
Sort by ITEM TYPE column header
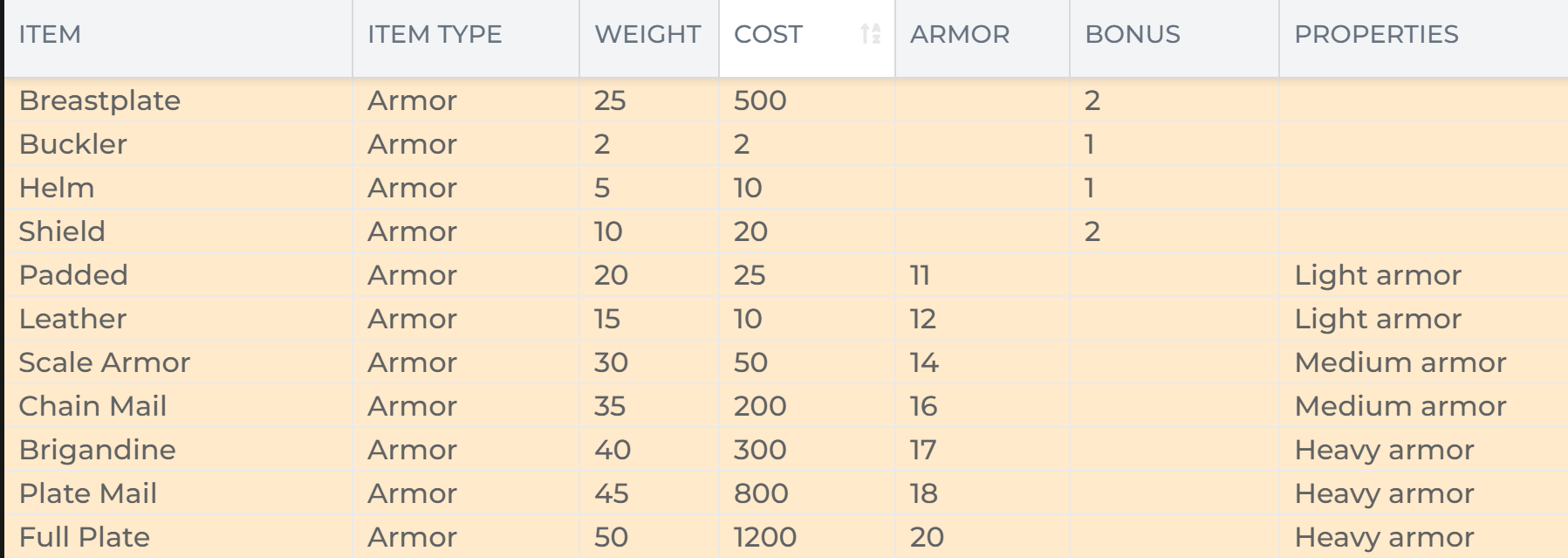point(466,38)
